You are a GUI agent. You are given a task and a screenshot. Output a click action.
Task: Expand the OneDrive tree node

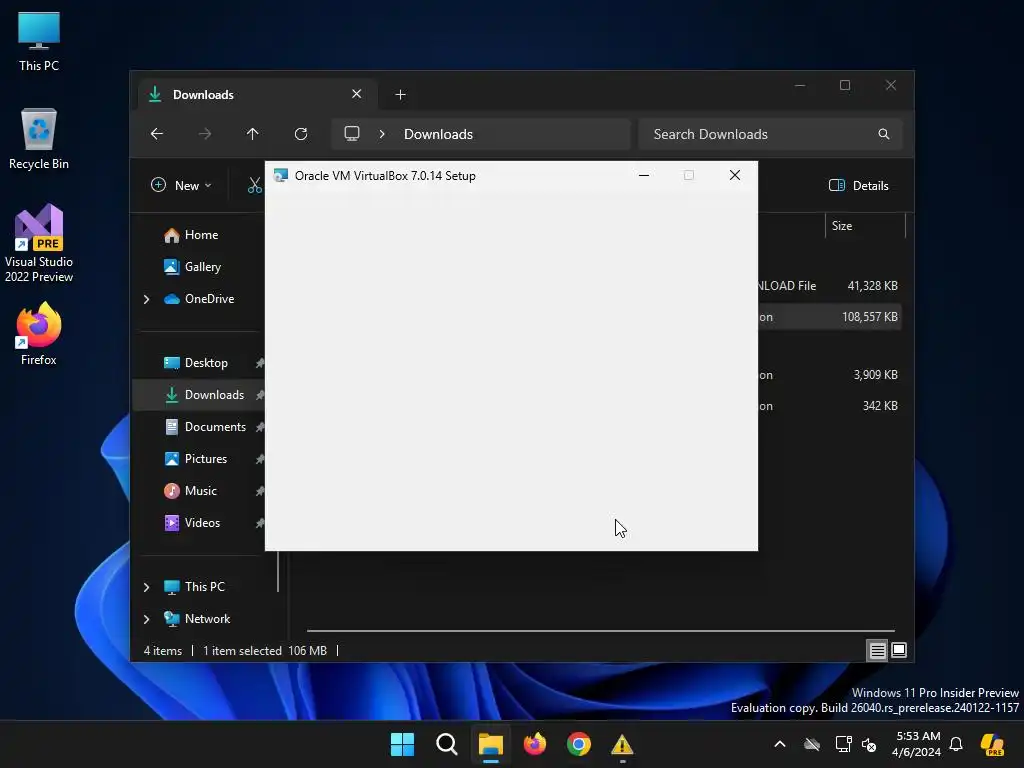(x=146, y=299)
